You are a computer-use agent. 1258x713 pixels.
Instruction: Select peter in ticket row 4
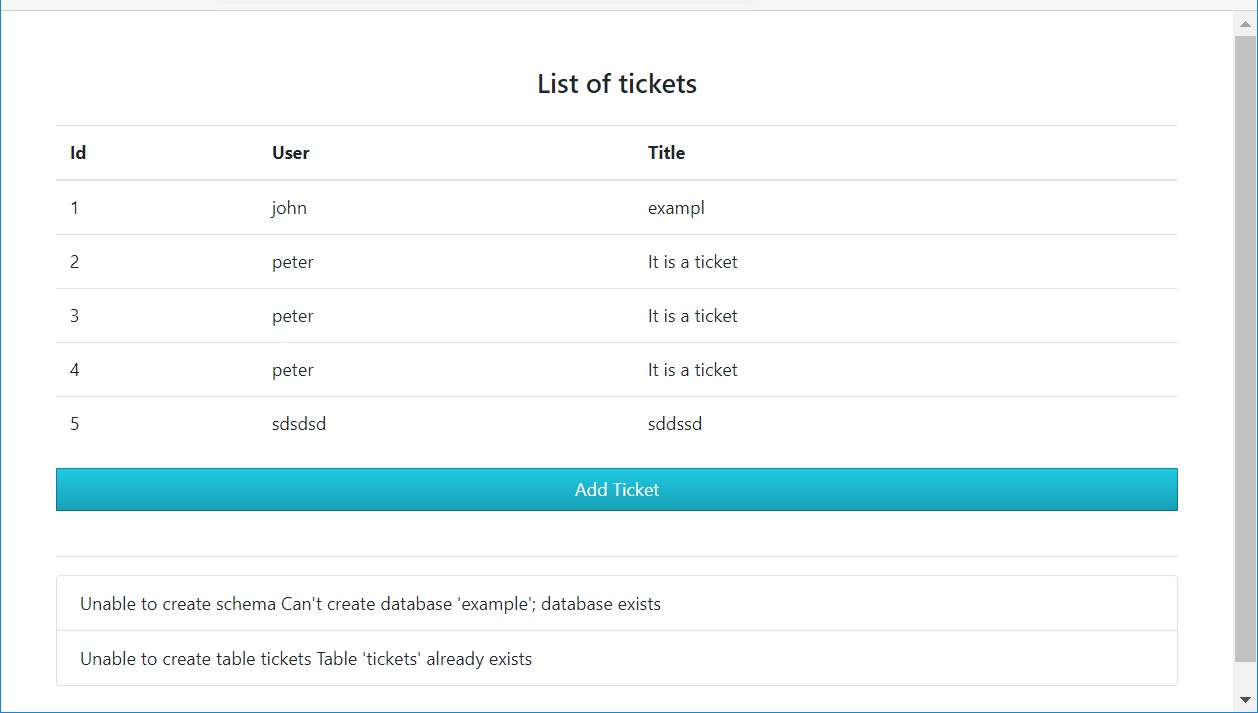tap(292, 370)
